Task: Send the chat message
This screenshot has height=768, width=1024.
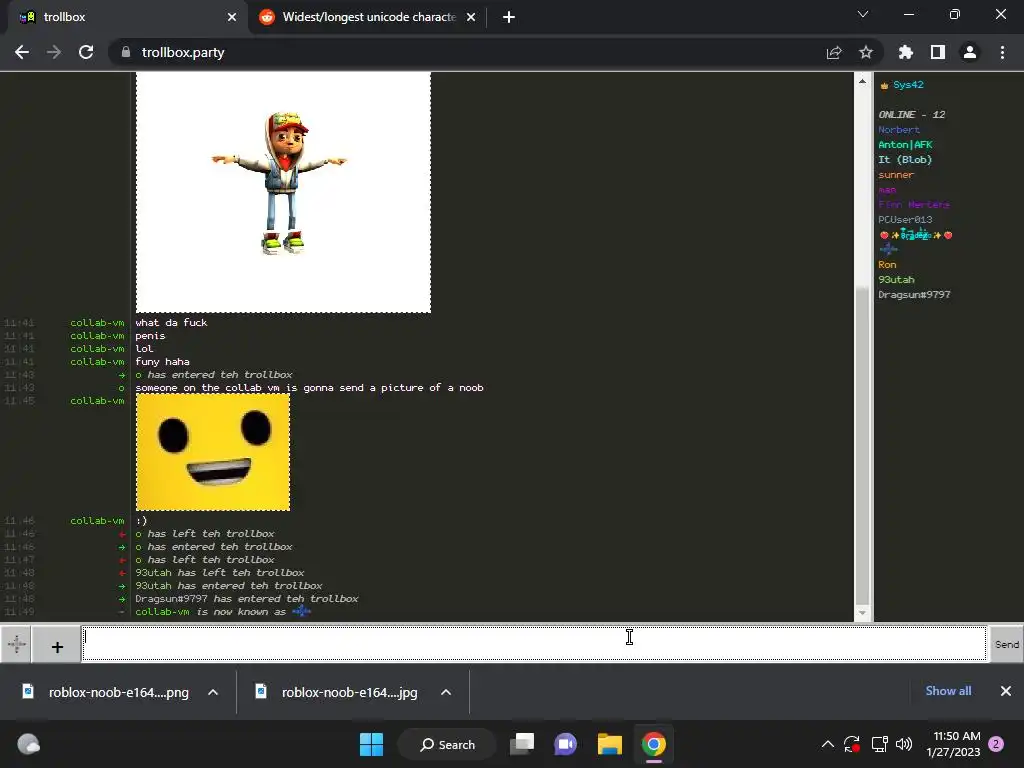Action: [x=1006, y=645]
